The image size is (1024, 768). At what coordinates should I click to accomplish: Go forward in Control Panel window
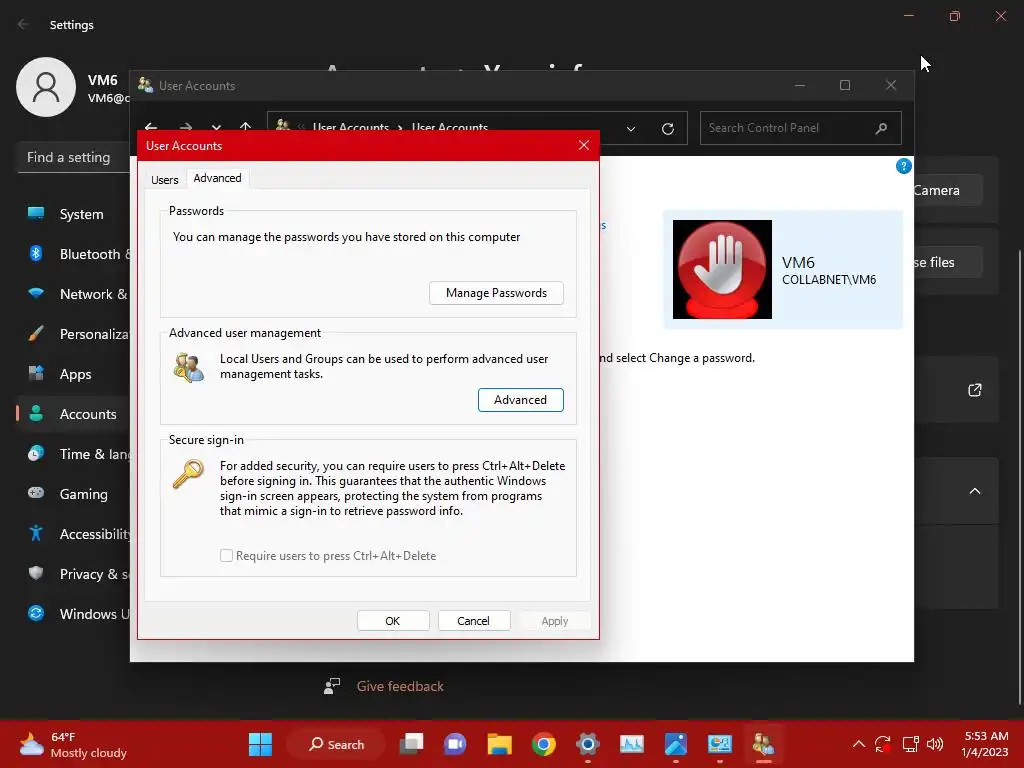pos(185,127)
